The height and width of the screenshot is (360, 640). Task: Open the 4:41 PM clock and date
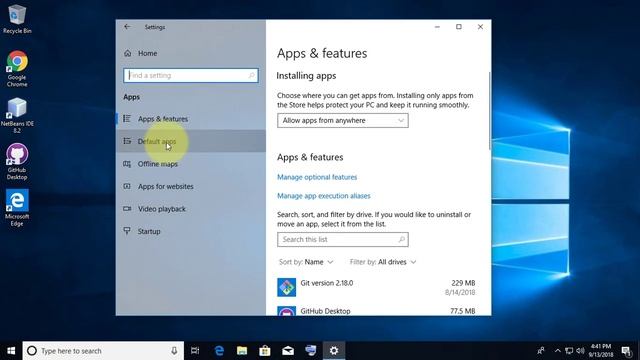click(x=601, y=351)
